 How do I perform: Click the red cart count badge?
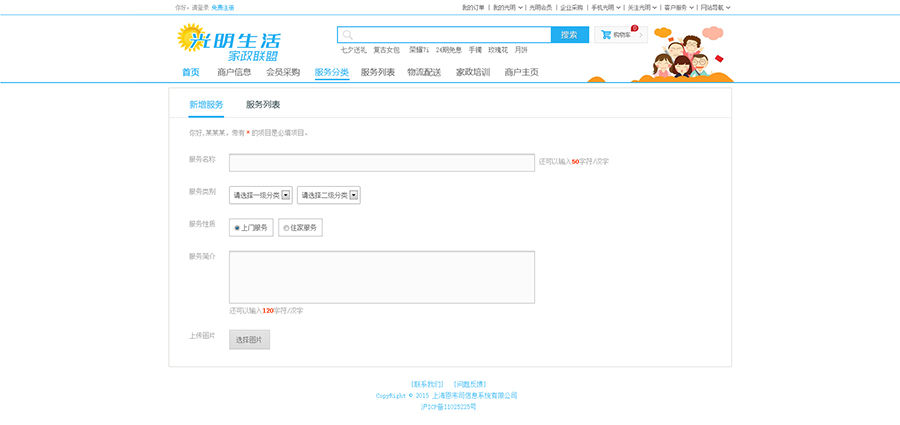coord(634,28)
